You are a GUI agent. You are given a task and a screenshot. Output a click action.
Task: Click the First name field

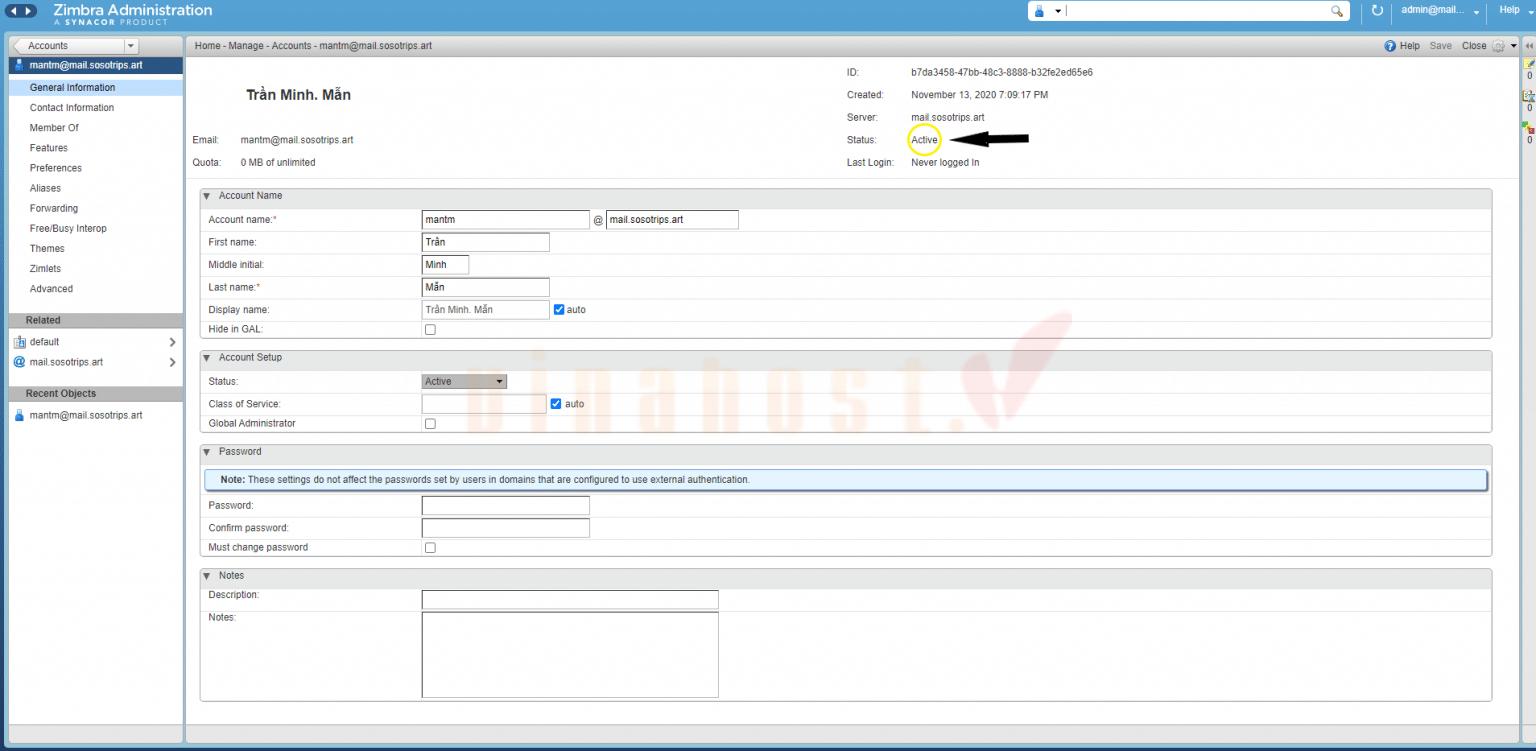coord(486,242)
